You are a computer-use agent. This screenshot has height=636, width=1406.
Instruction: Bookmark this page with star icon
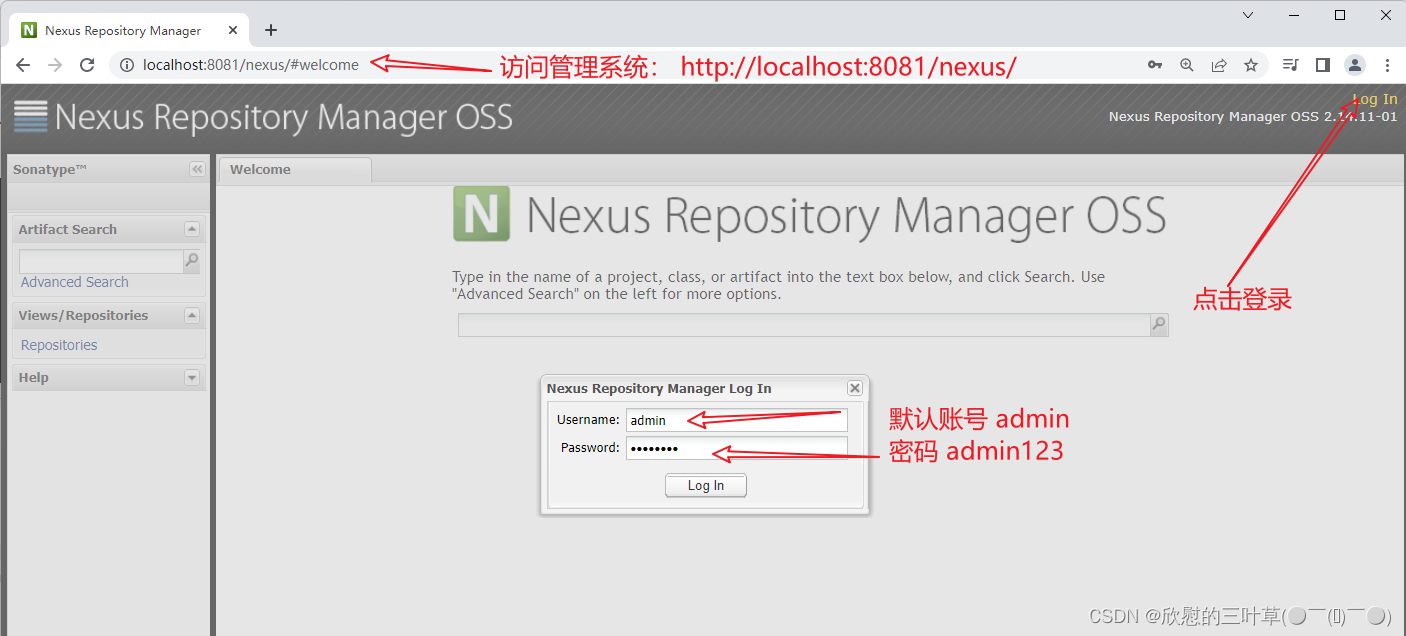tap(1251, 65)
